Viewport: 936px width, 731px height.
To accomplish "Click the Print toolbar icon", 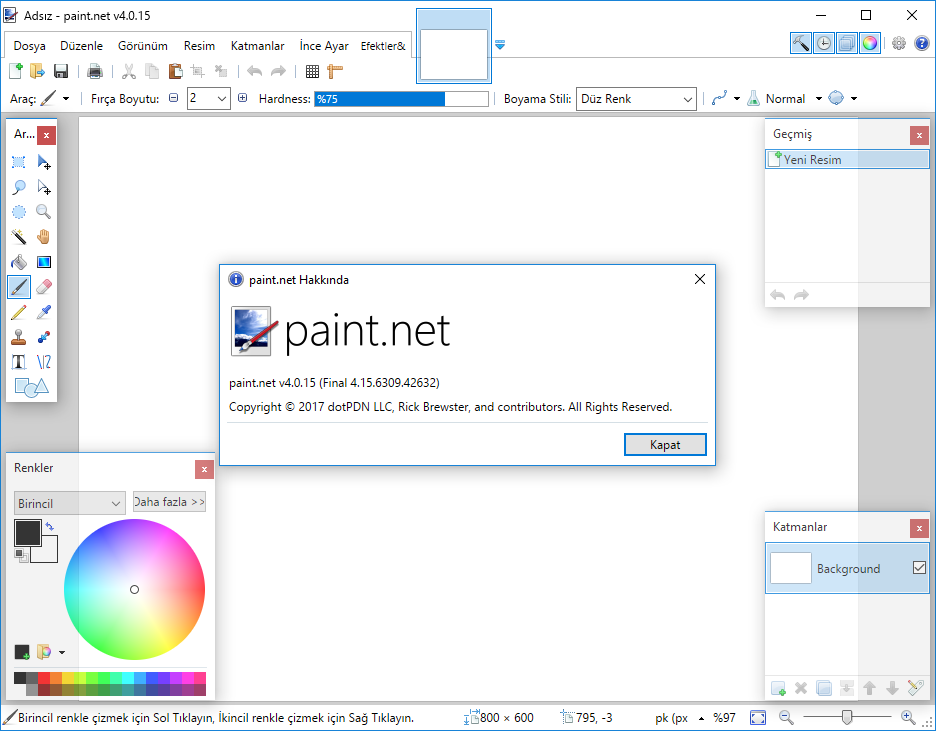I will [x=95, y=72].
